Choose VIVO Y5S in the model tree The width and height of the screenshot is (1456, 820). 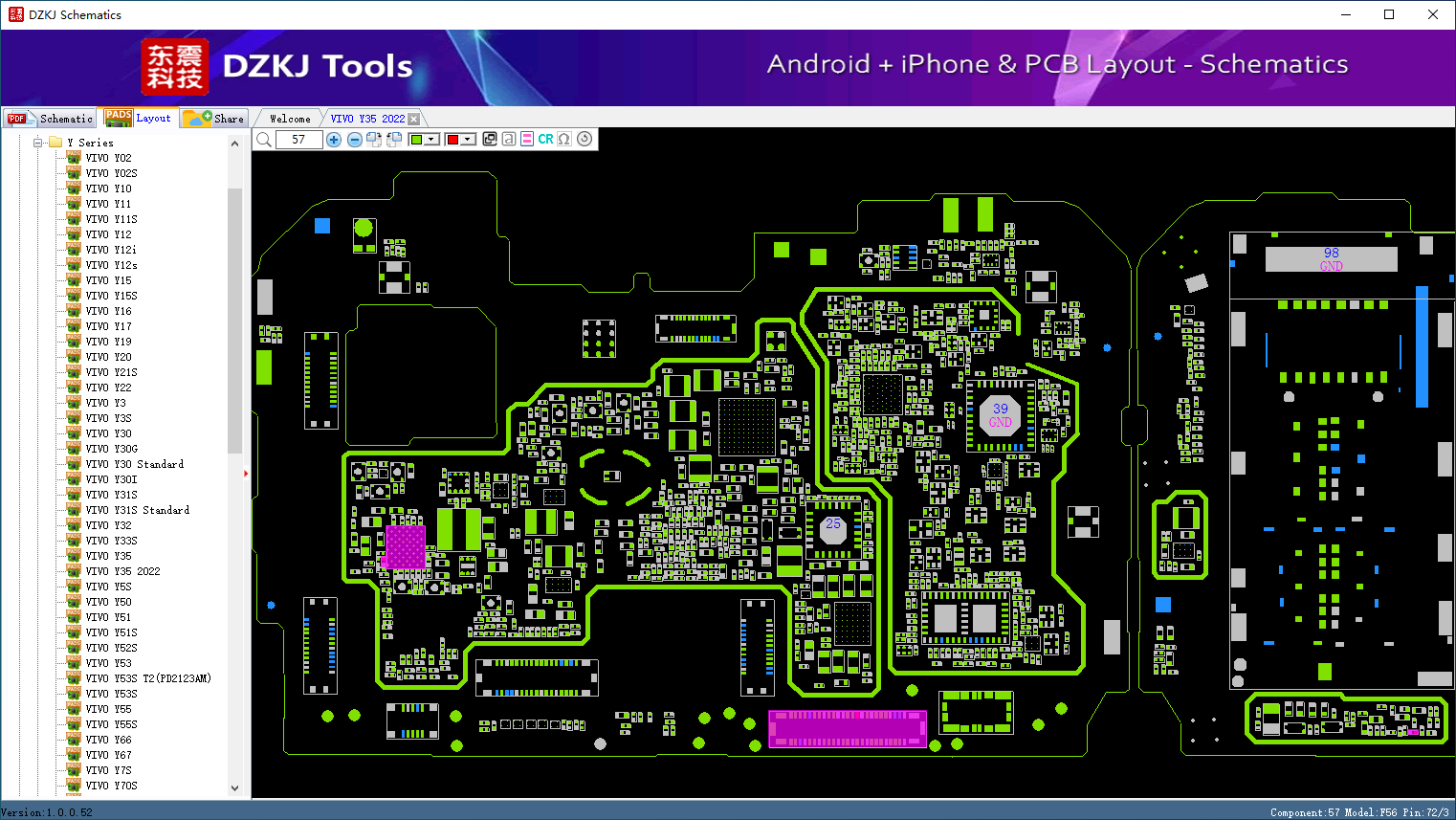coord(108,587)
